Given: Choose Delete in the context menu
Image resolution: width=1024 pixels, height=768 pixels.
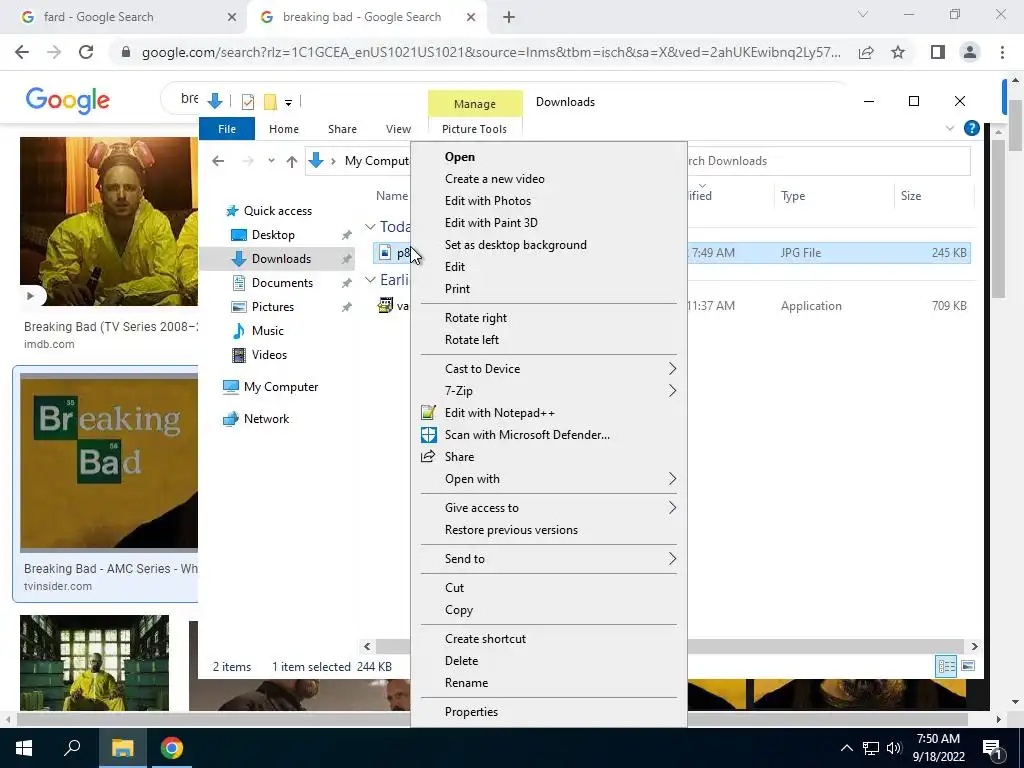Looking at the screenshot, I should click(x=461, y=661).
